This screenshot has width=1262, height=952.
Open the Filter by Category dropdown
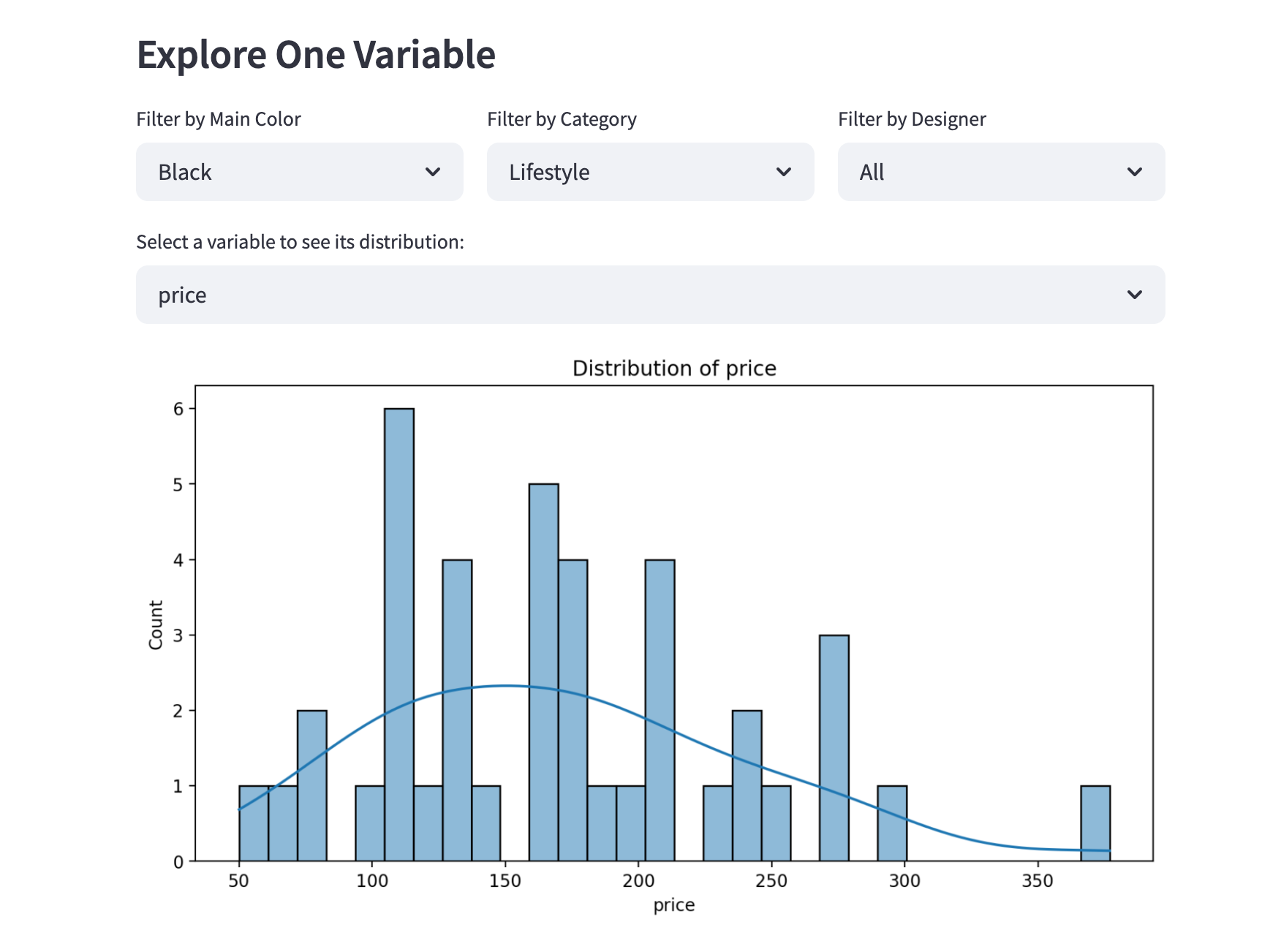click(649, 172)
